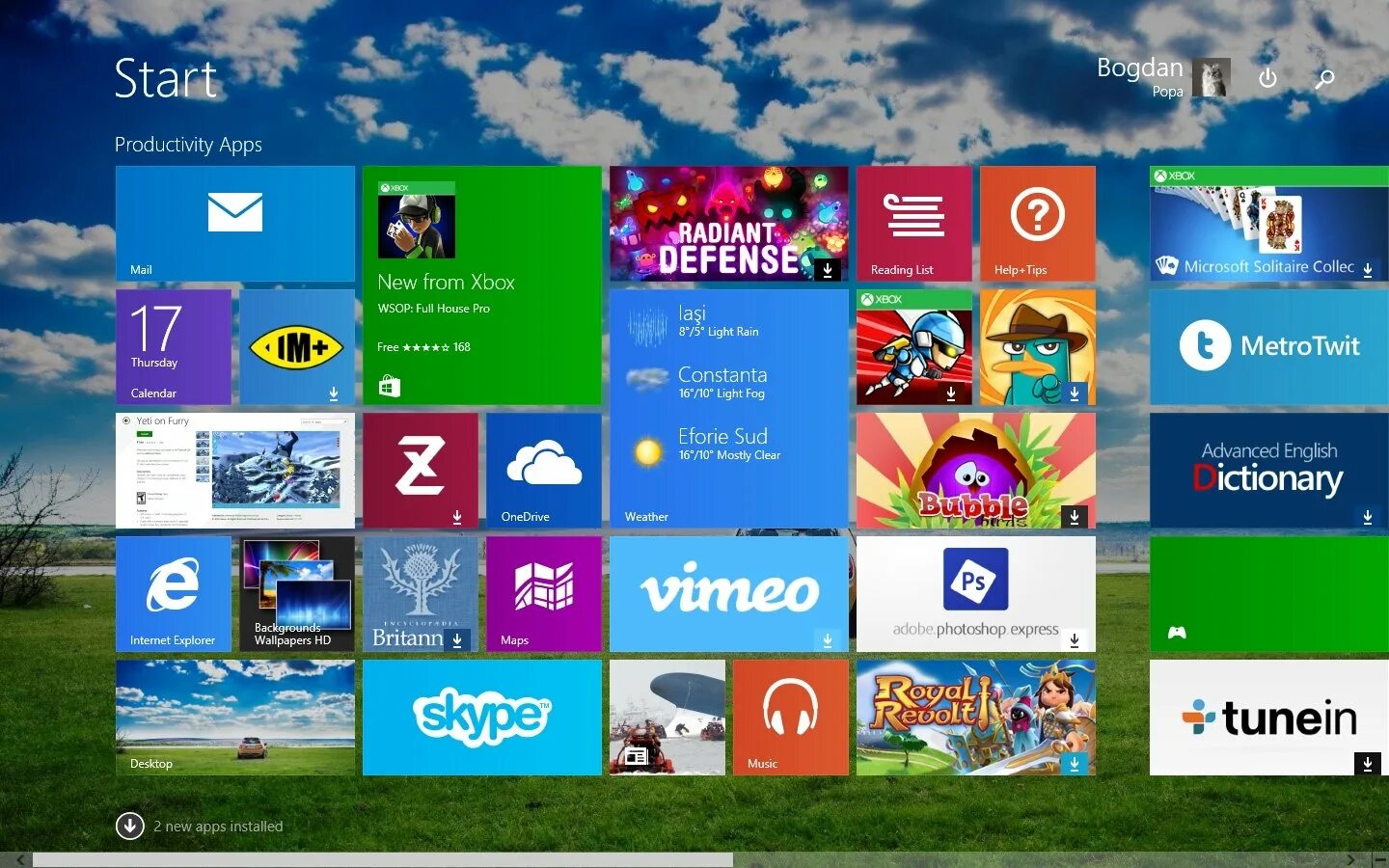The width and height of the screenshot is (1389, 868).
Task: Open Help+Tips app
Action: (x=1037, y=222)
